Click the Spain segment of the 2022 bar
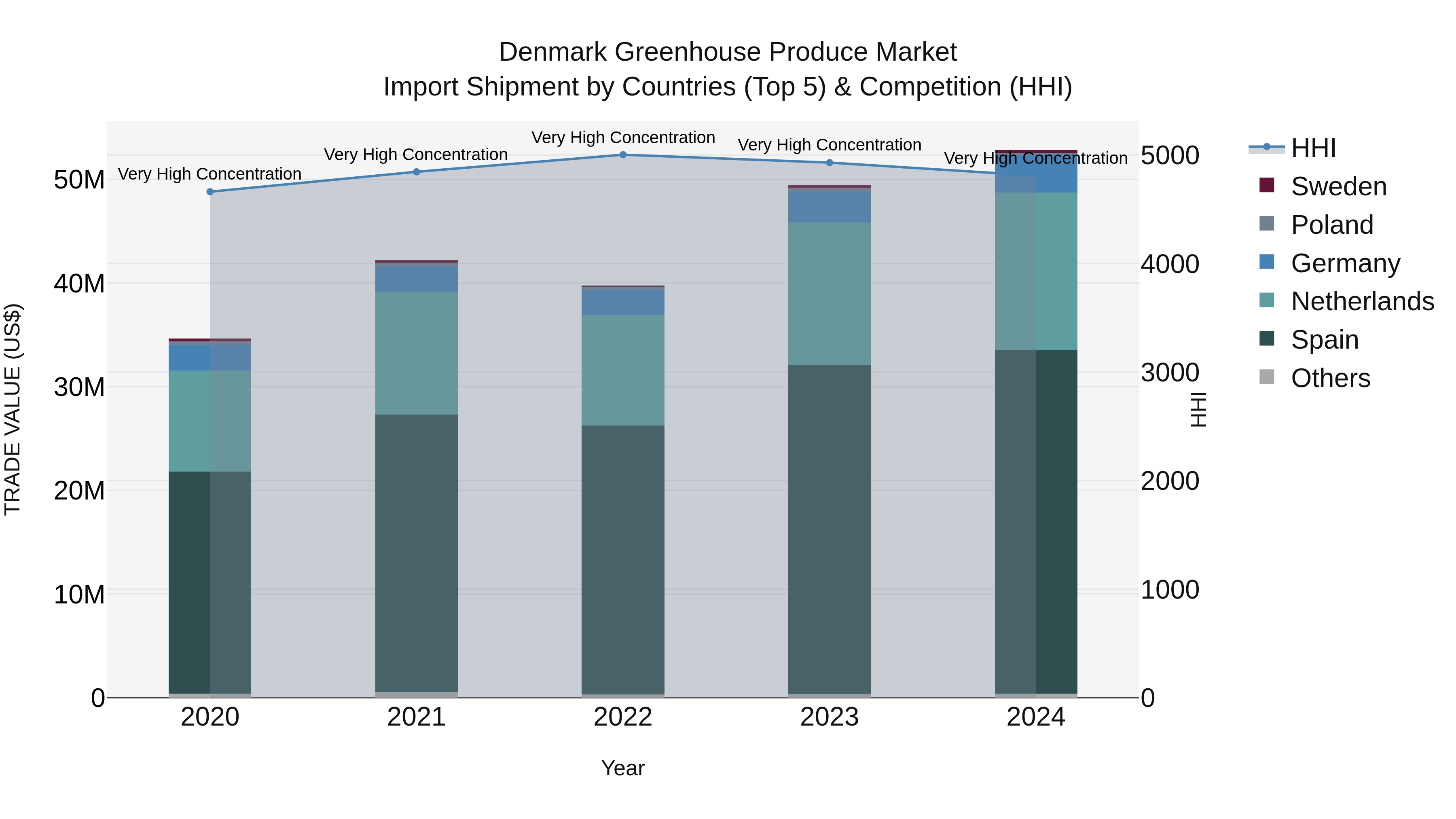Image resolution: width=1456 pixels, height=819 pixels. [623, 560]
